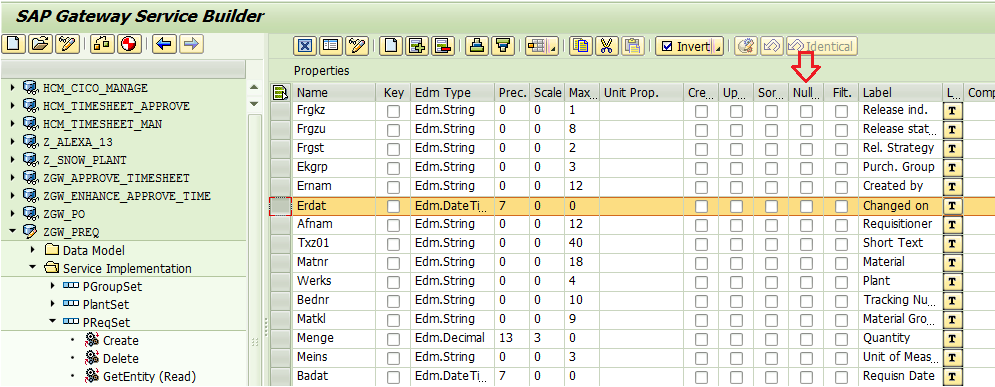
Task: Click Edm.Decimal cell in Menge row
Action: (452, 339)
